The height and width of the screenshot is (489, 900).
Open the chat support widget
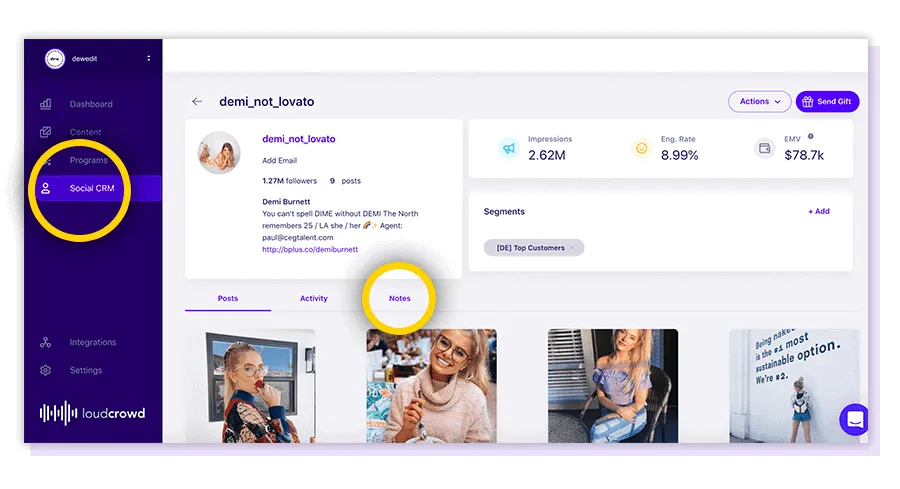(x=854, y=420)
